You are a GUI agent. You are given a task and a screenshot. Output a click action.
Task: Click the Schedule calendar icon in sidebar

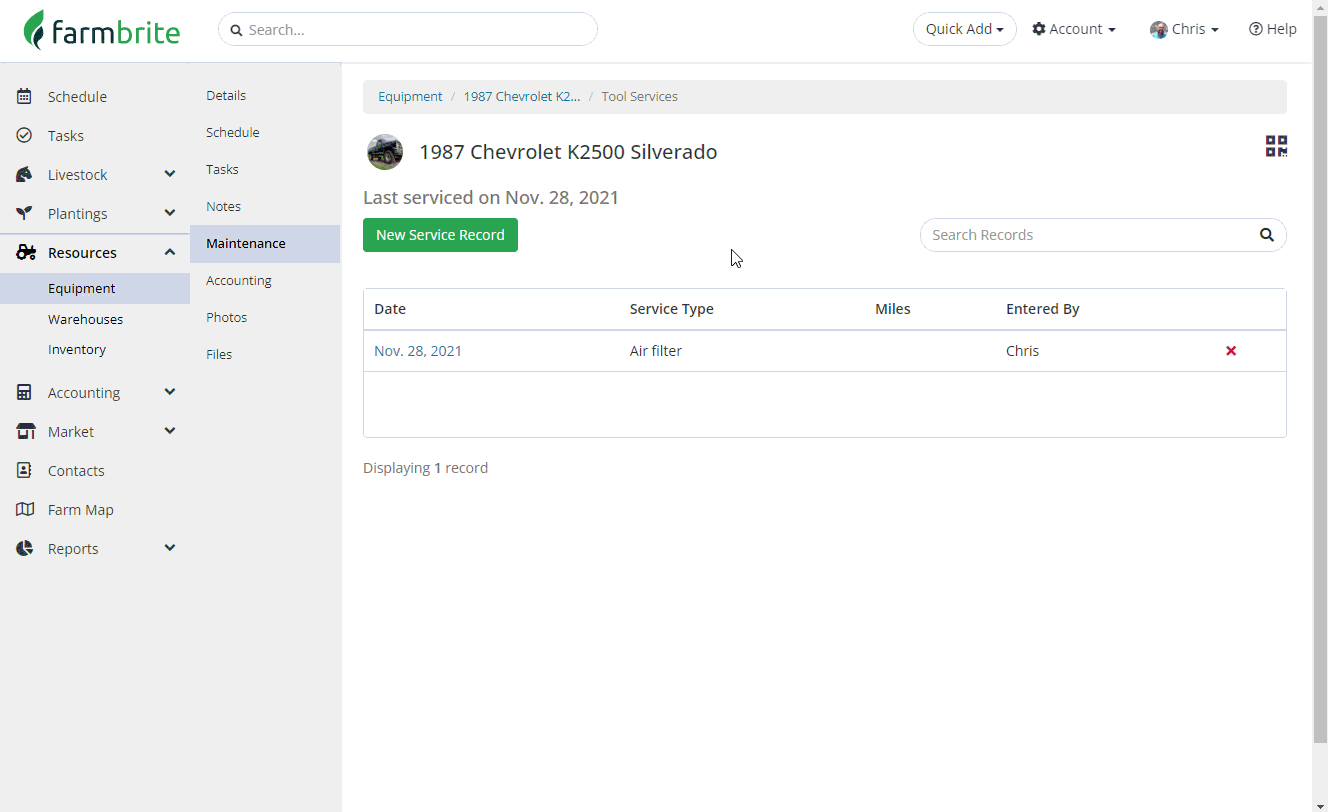click(24, 97)
